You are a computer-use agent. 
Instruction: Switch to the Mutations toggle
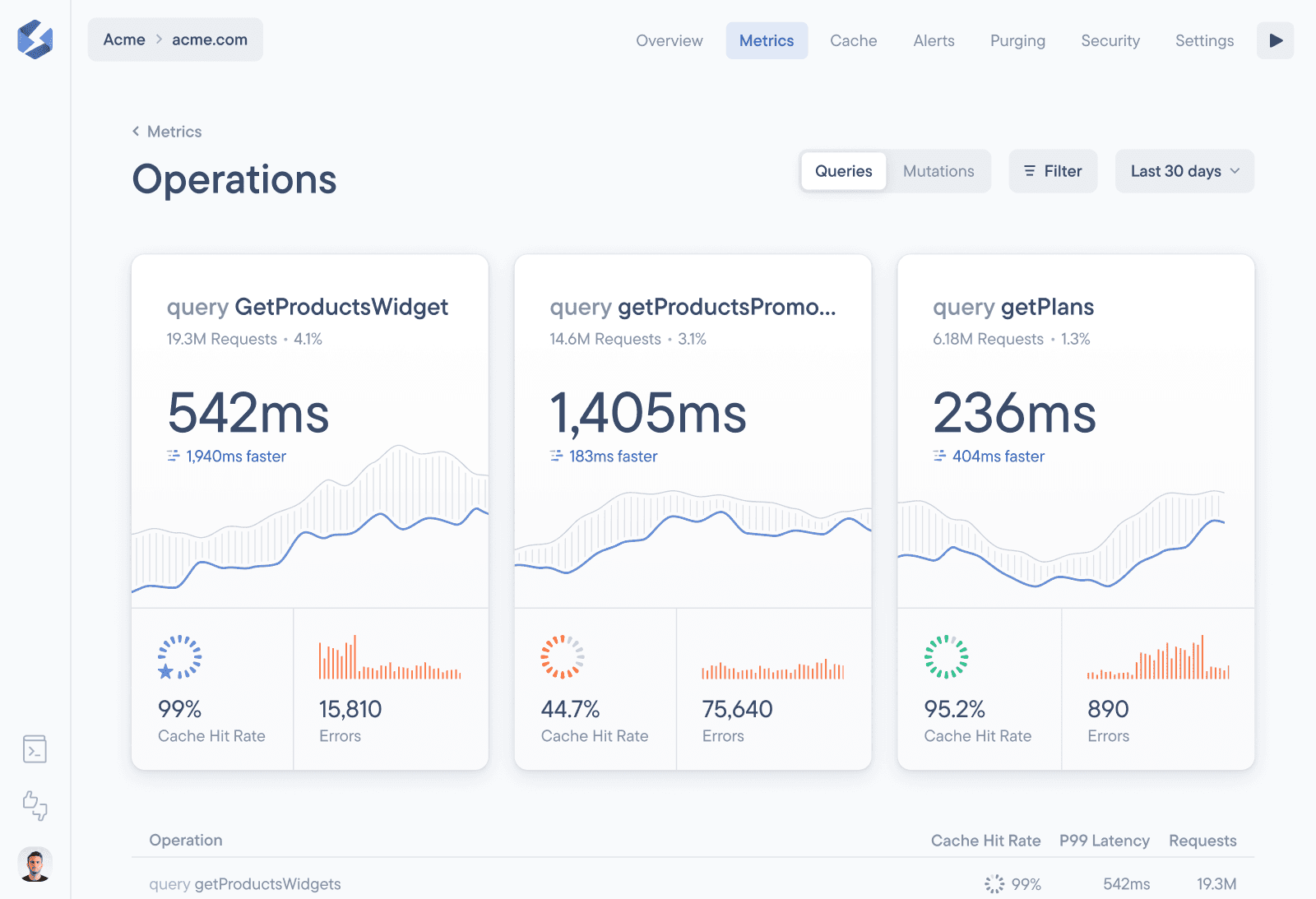938,171
